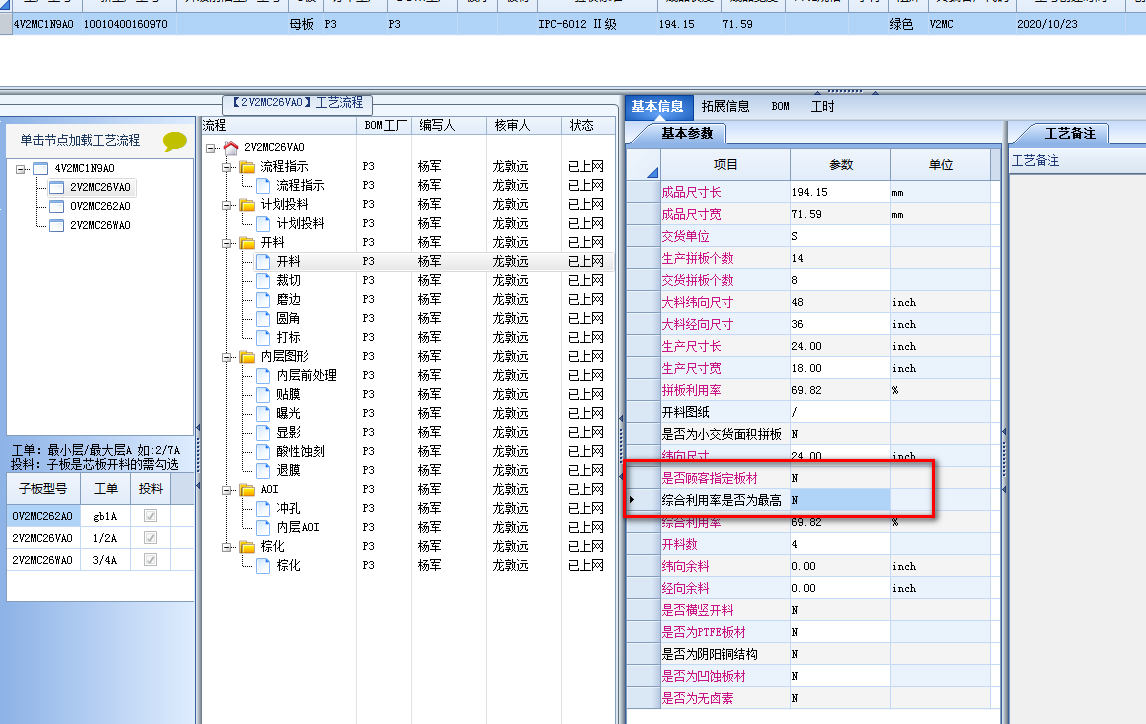Click the 项目 column header
The height and width of the screenshot is (724, 1146).
click(x=725, y=165)
